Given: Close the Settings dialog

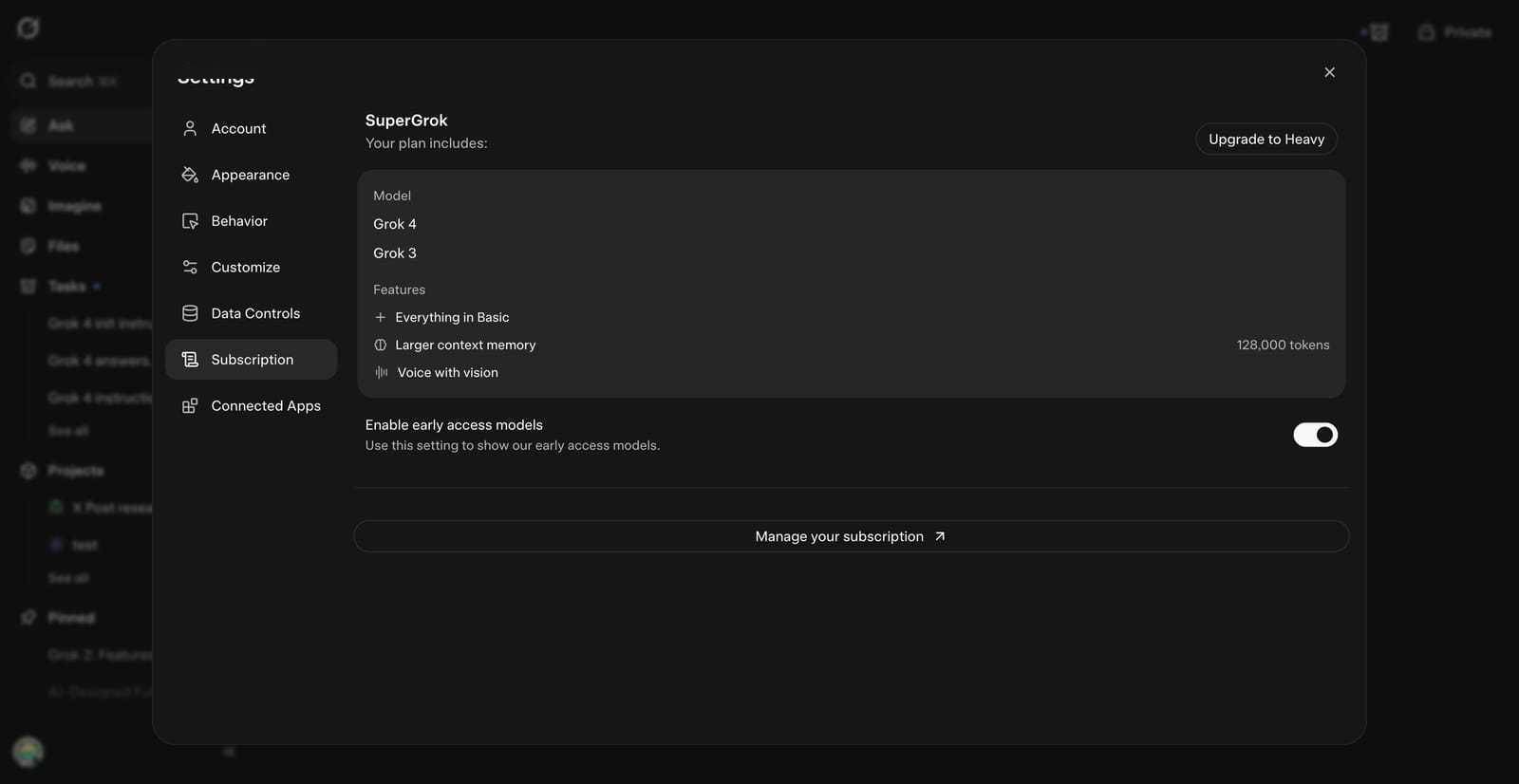Looking at the screenshot, I should pos(1329,72).
